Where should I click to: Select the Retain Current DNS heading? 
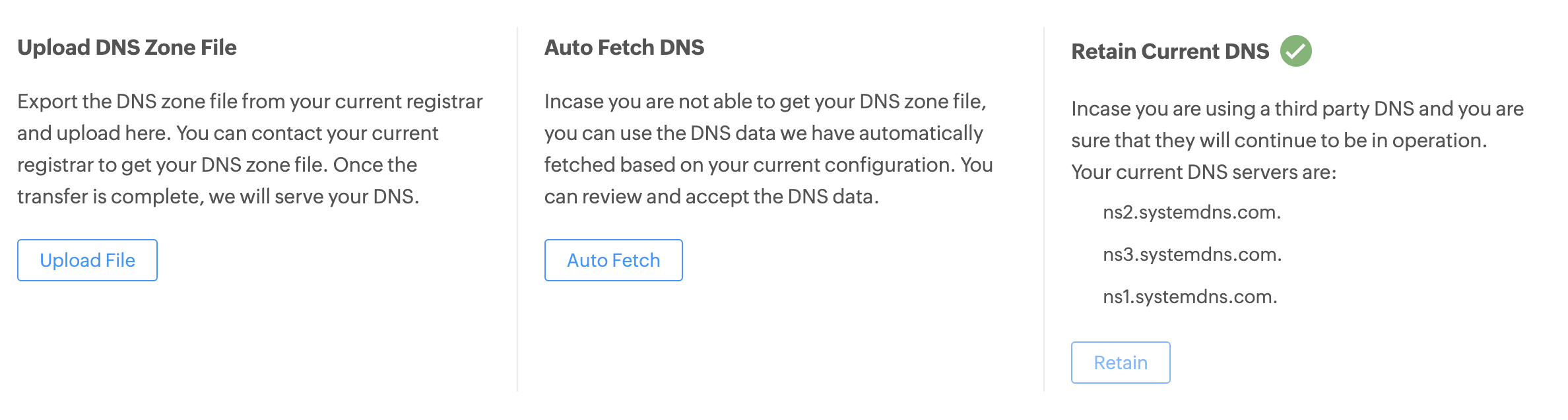click(x=1170, y=52)
